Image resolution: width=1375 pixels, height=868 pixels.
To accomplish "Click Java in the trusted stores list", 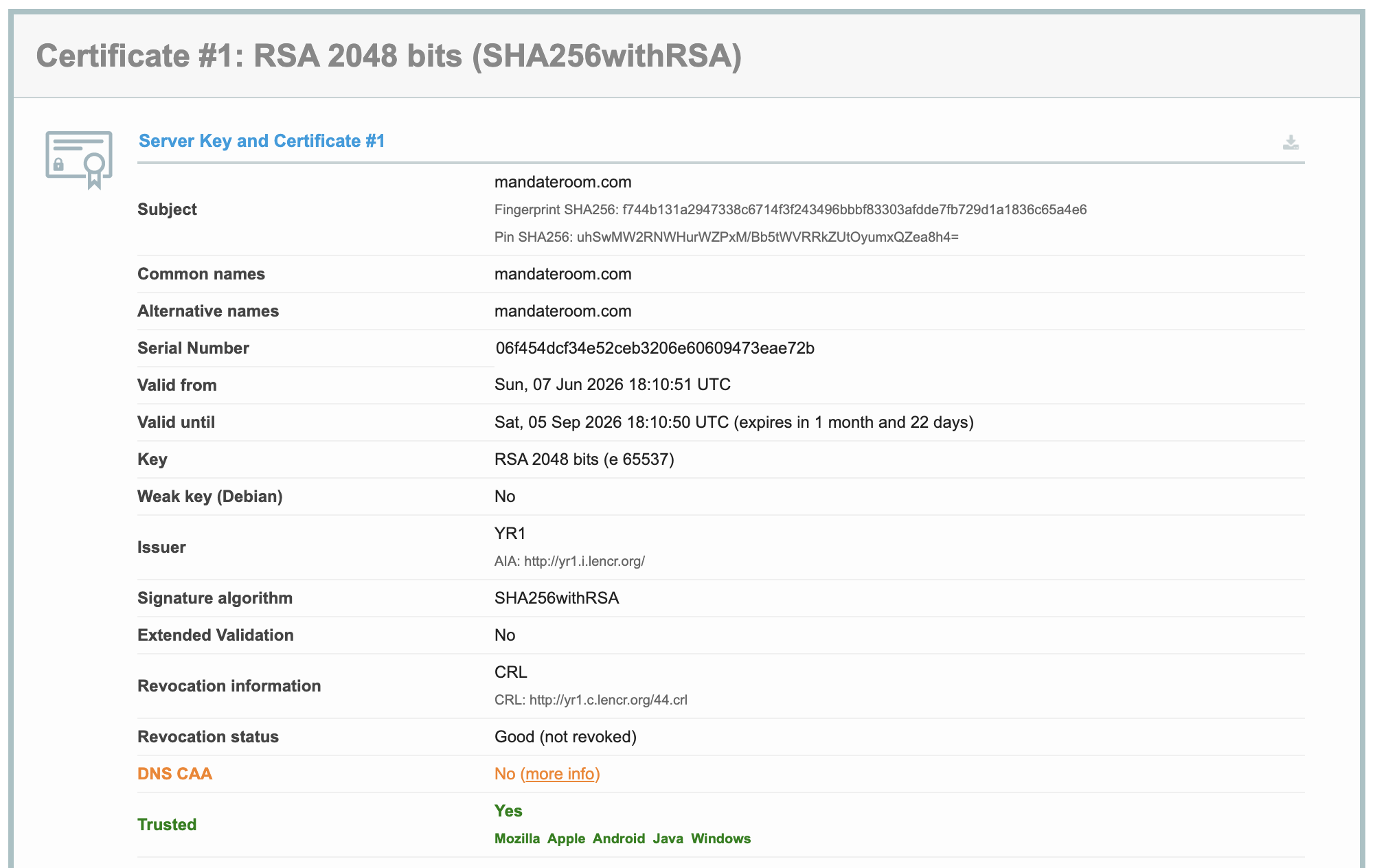I will point(668,838).
